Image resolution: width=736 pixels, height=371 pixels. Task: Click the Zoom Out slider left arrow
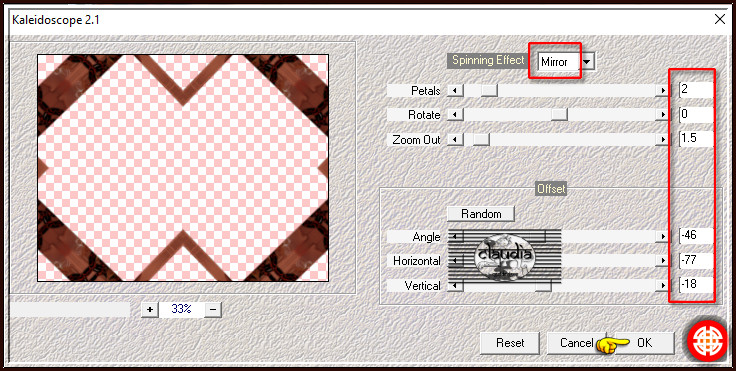[x=455, y=139]
